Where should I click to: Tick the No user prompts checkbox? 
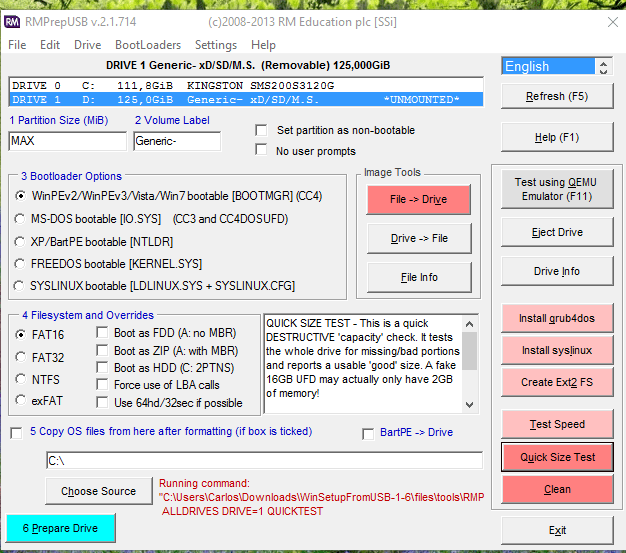point(261,151)
